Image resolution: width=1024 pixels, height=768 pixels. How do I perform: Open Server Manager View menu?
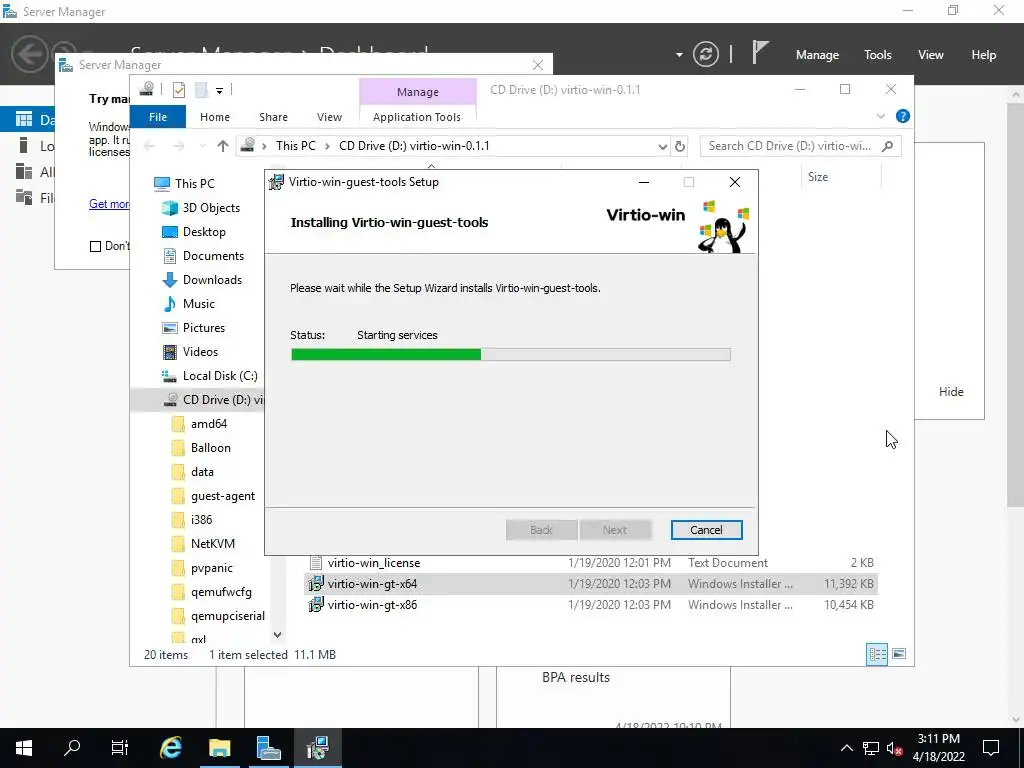click(931, 55)
